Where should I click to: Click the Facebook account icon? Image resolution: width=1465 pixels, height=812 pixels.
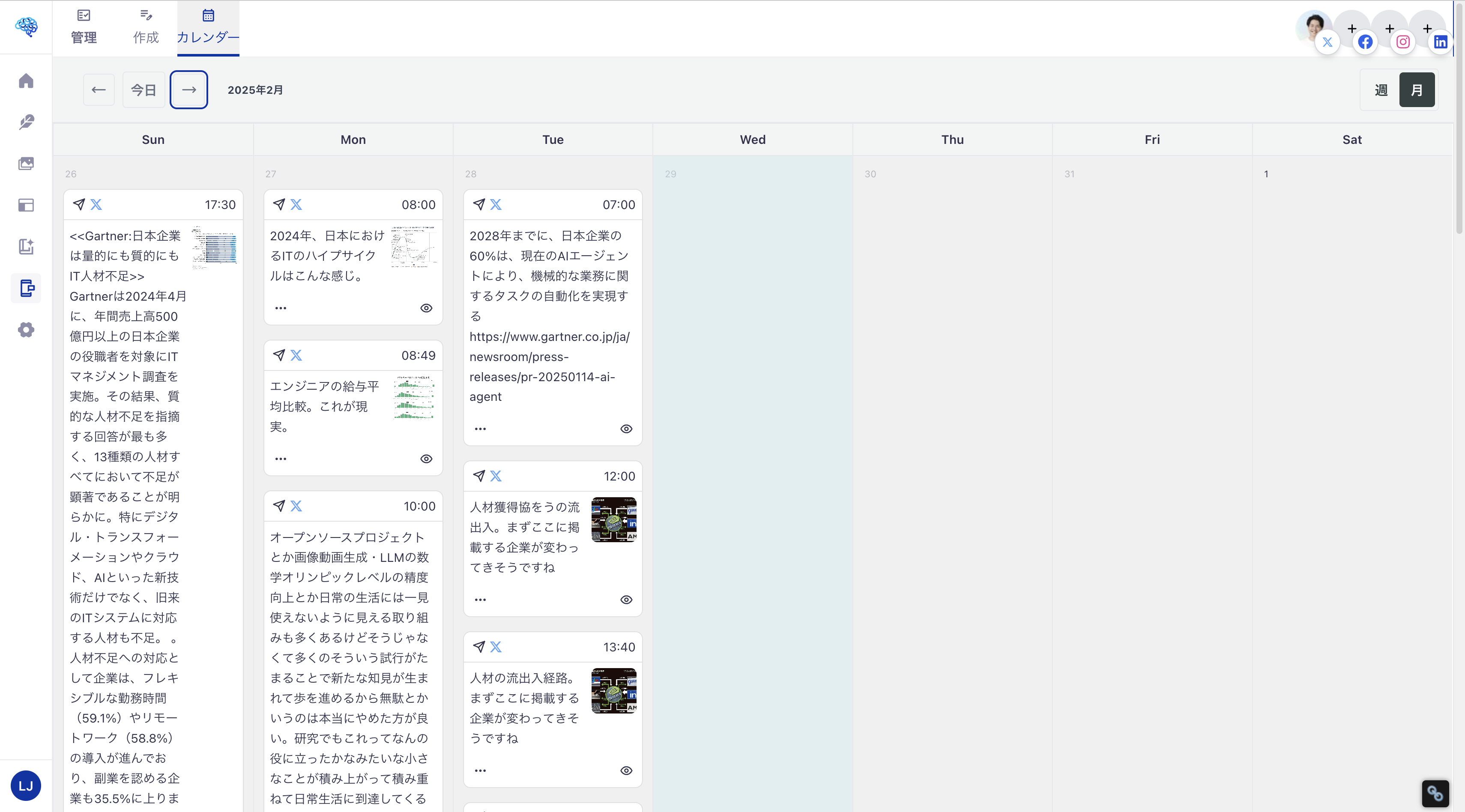(x=1365, y=42)
